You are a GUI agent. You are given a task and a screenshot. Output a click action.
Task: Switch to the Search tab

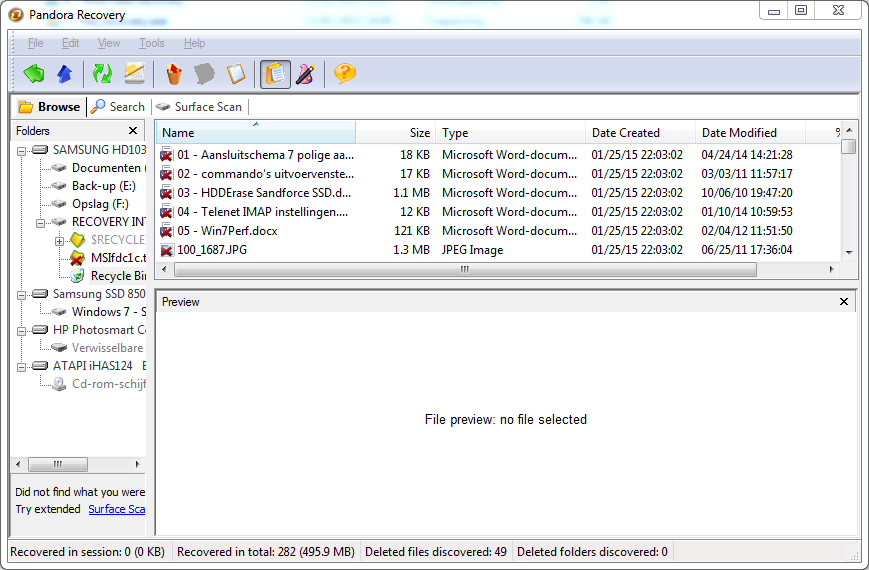(x=118, y=106)
